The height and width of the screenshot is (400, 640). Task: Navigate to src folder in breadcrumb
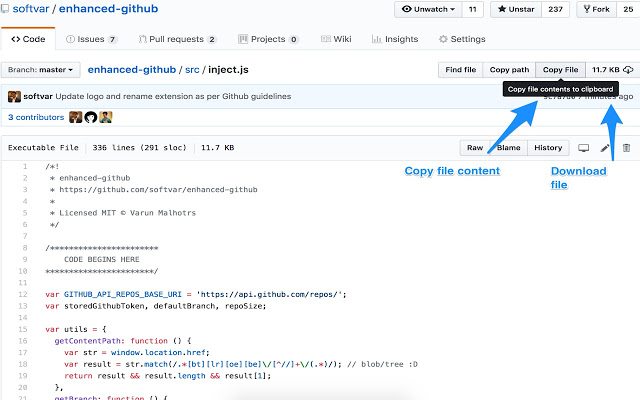coord(192,70)
